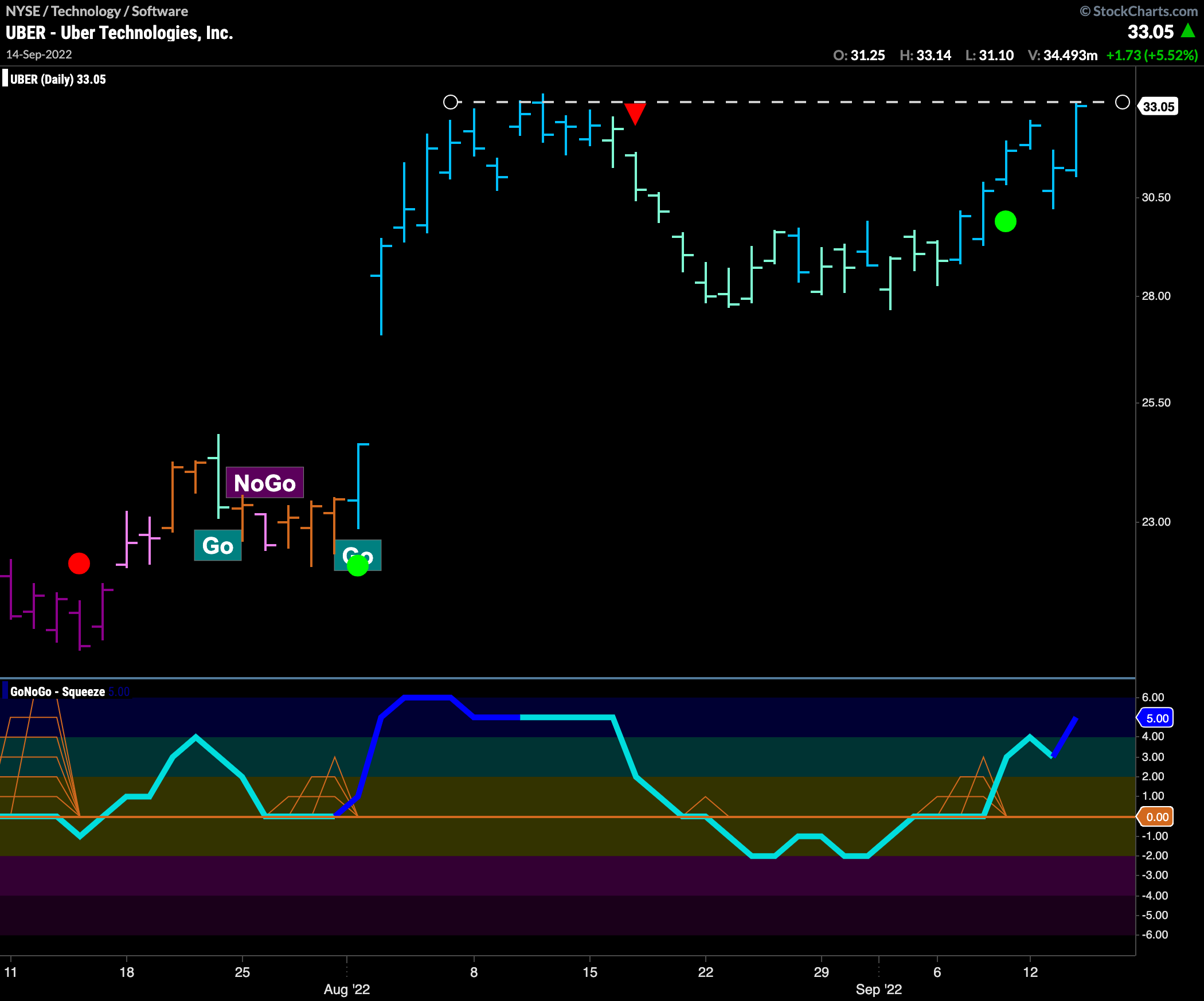Screen dimensions: 1204x1001
Task: Click the large header price 33.05
Action: click(1151, 32)
